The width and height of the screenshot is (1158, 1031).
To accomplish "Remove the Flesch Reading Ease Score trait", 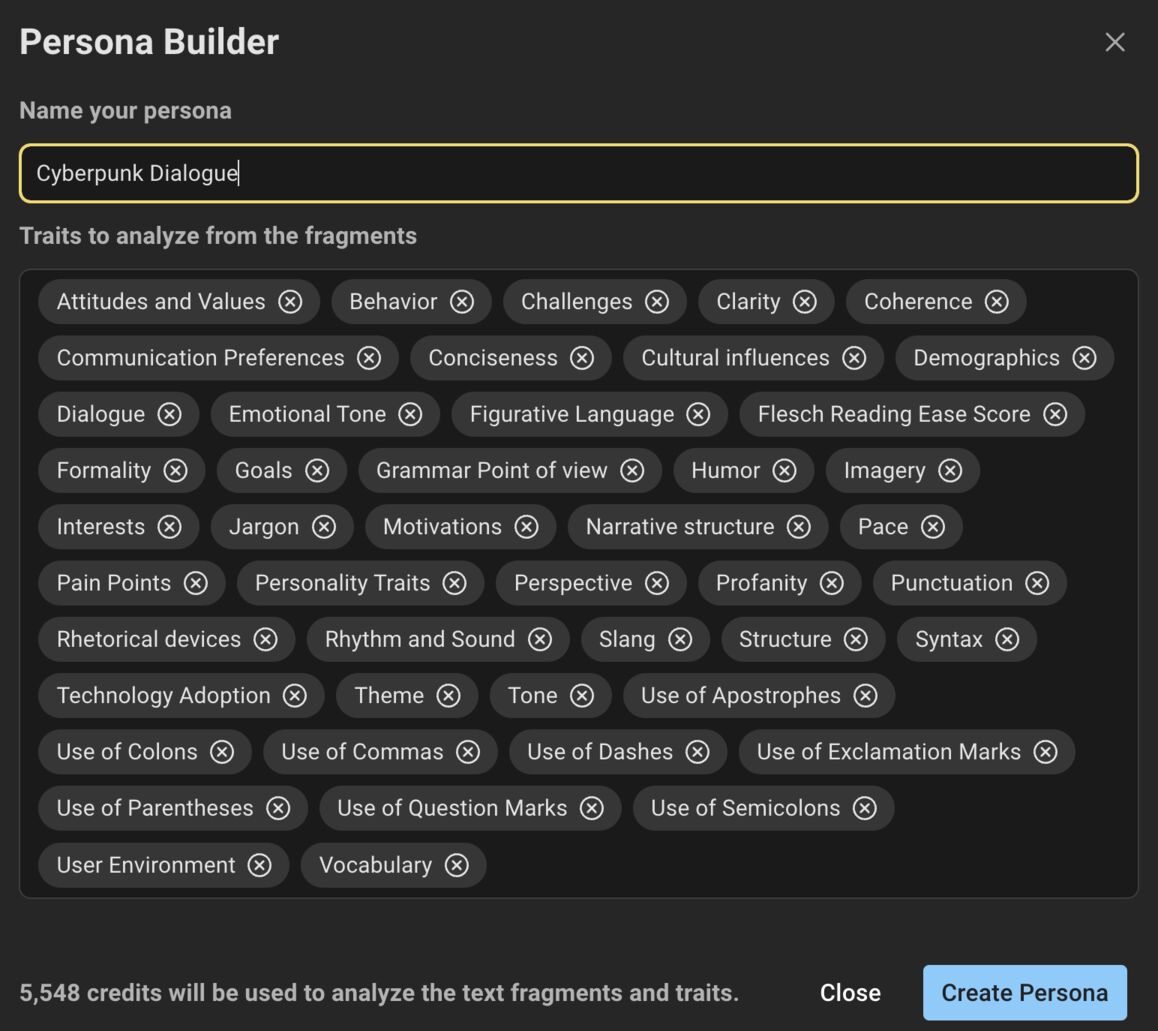I will [1054, 414].
